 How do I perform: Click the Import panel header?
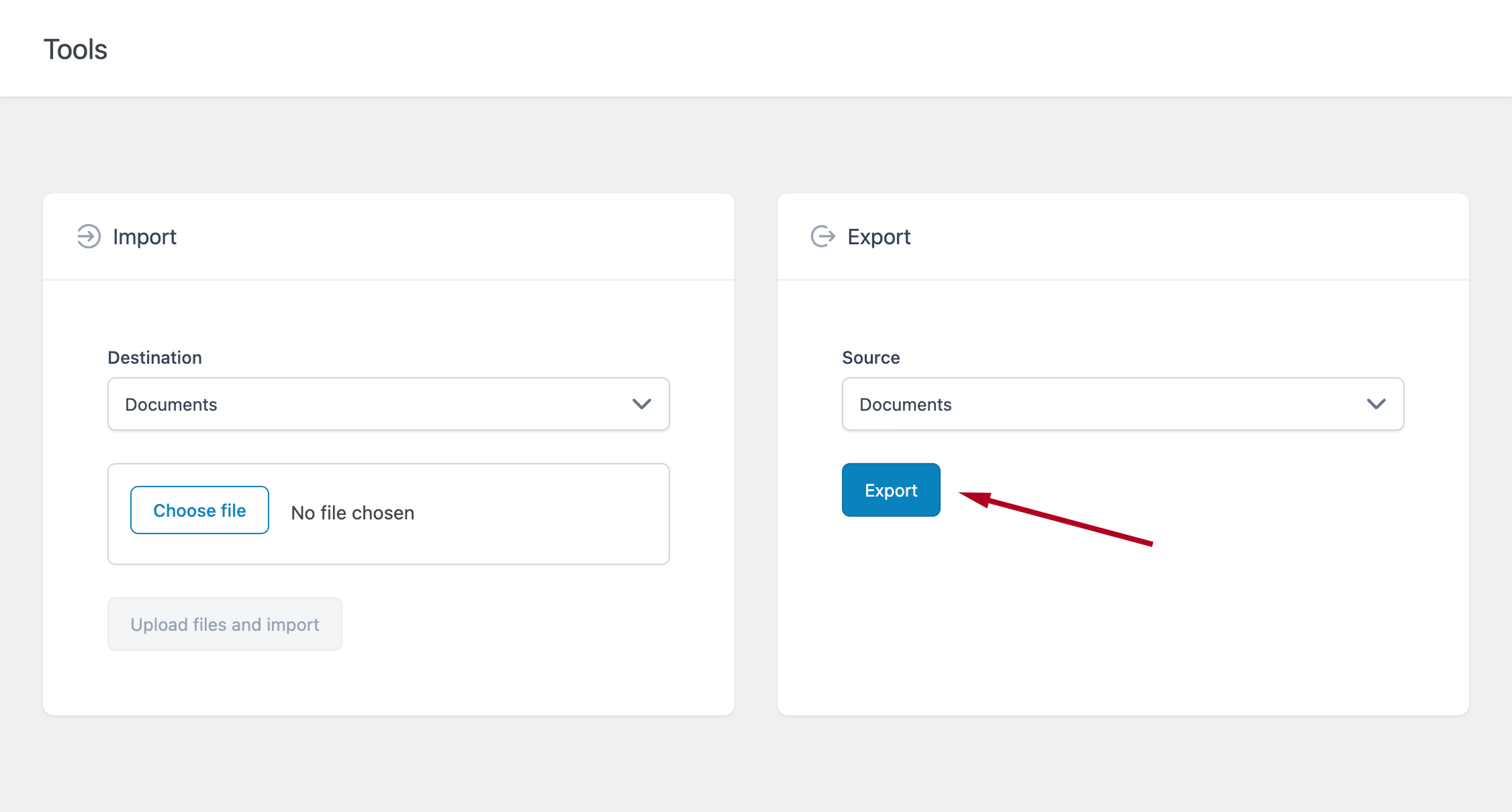[x=144, y=236]
